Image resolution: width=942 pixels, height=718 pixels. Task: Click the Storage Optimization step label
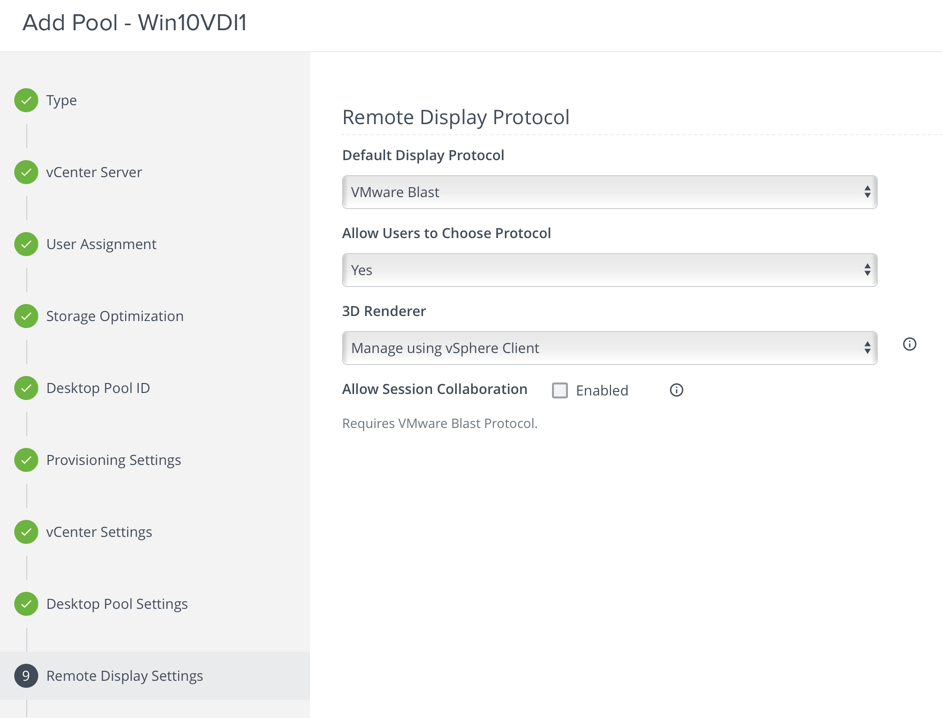[114, 316]
